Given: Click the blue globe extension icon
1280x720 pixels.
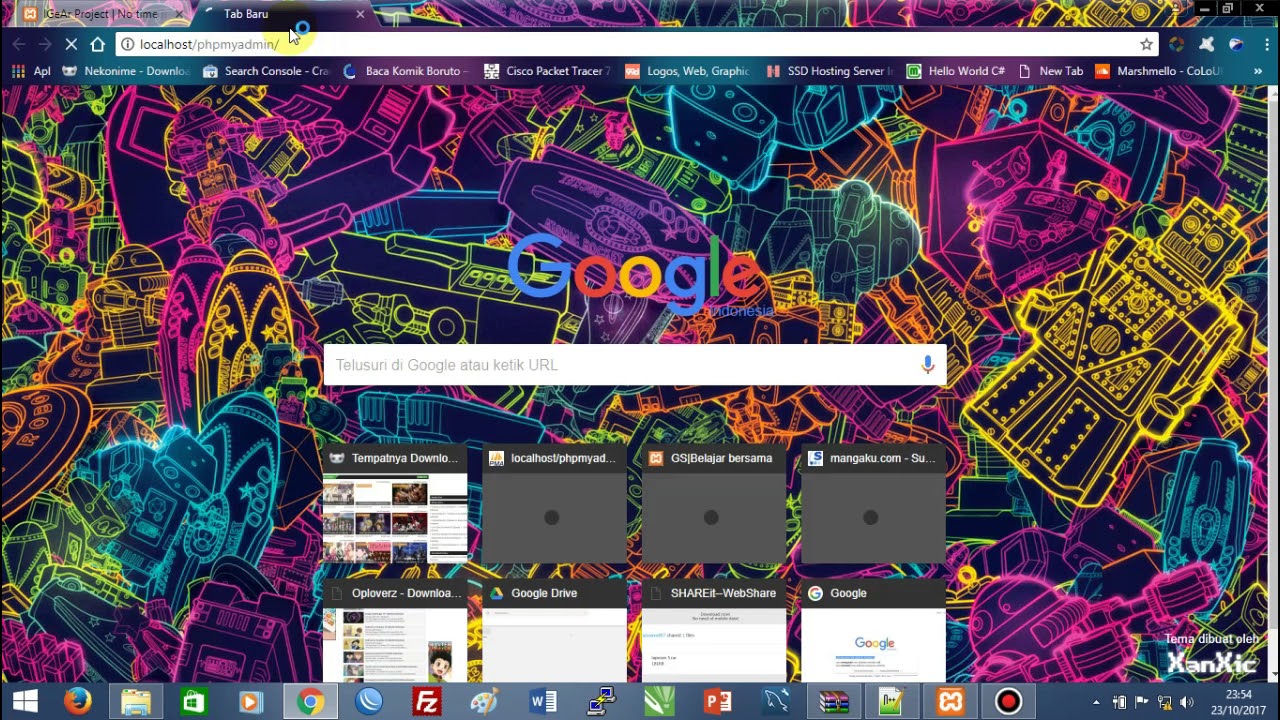Looking at the screenshot, I should (x=1236, y=44).
